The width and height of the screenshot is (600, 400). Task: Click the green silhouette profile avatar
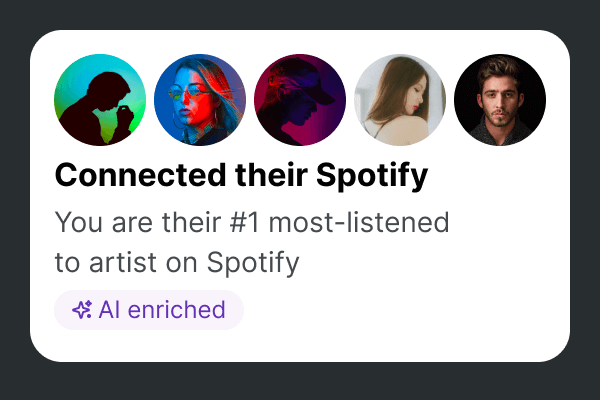tap(100, 100)
